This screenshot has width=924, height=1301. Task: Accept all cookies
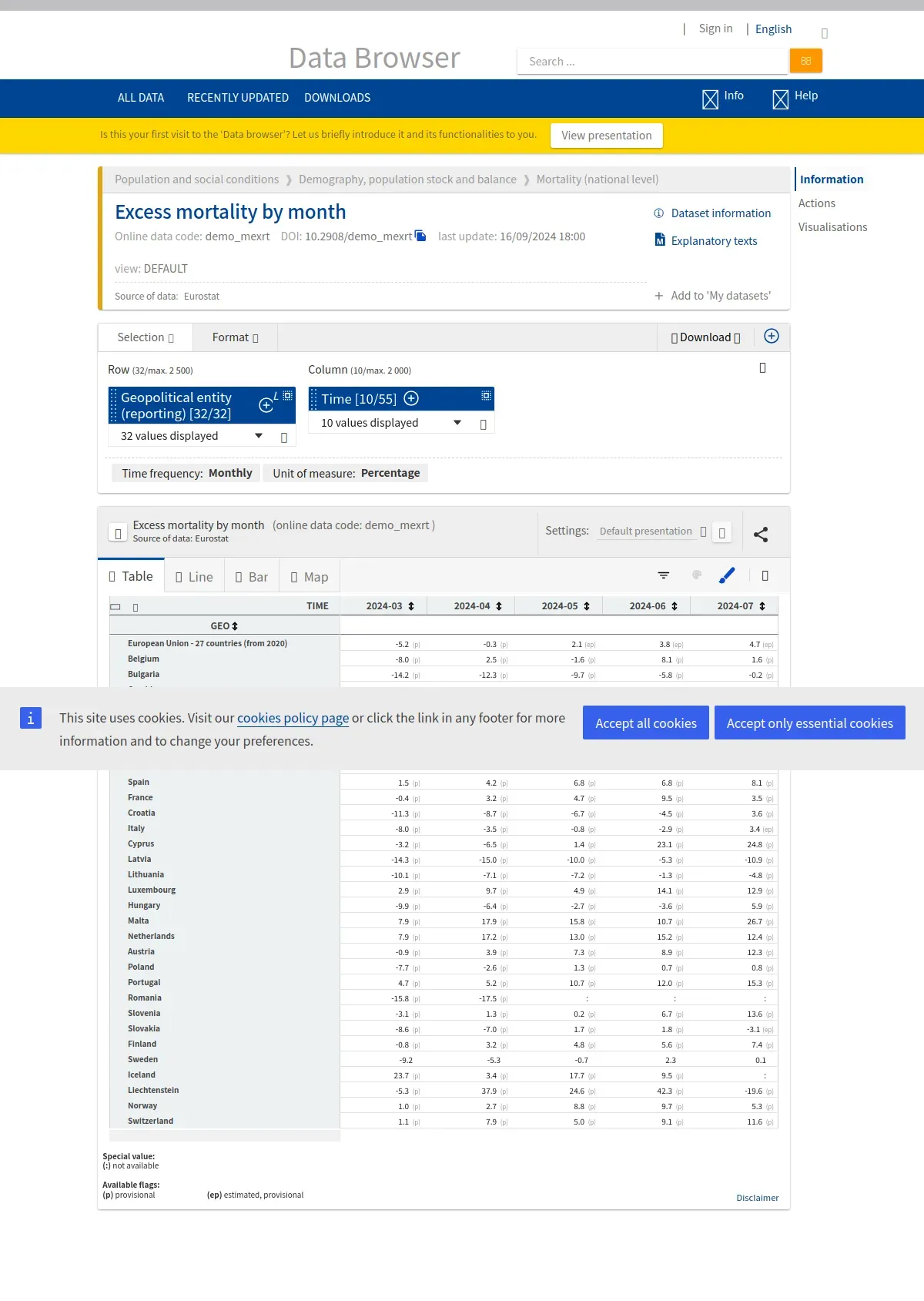point(646,723)
